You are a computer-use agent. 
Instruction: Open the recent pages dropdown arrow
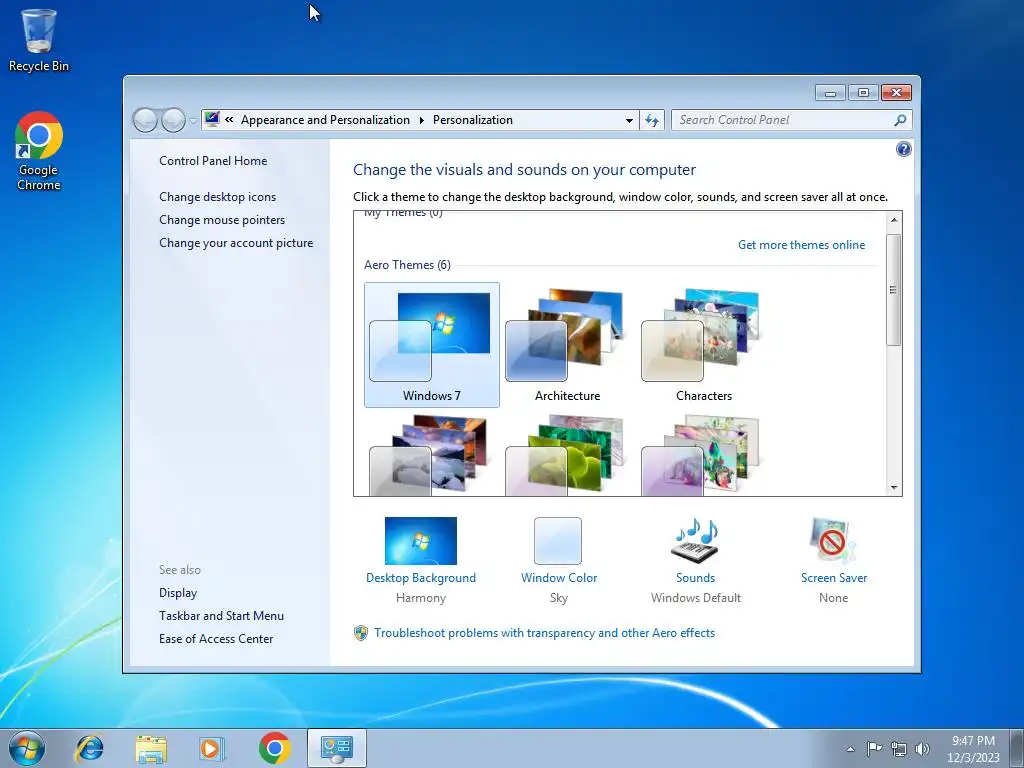(193, 121)
